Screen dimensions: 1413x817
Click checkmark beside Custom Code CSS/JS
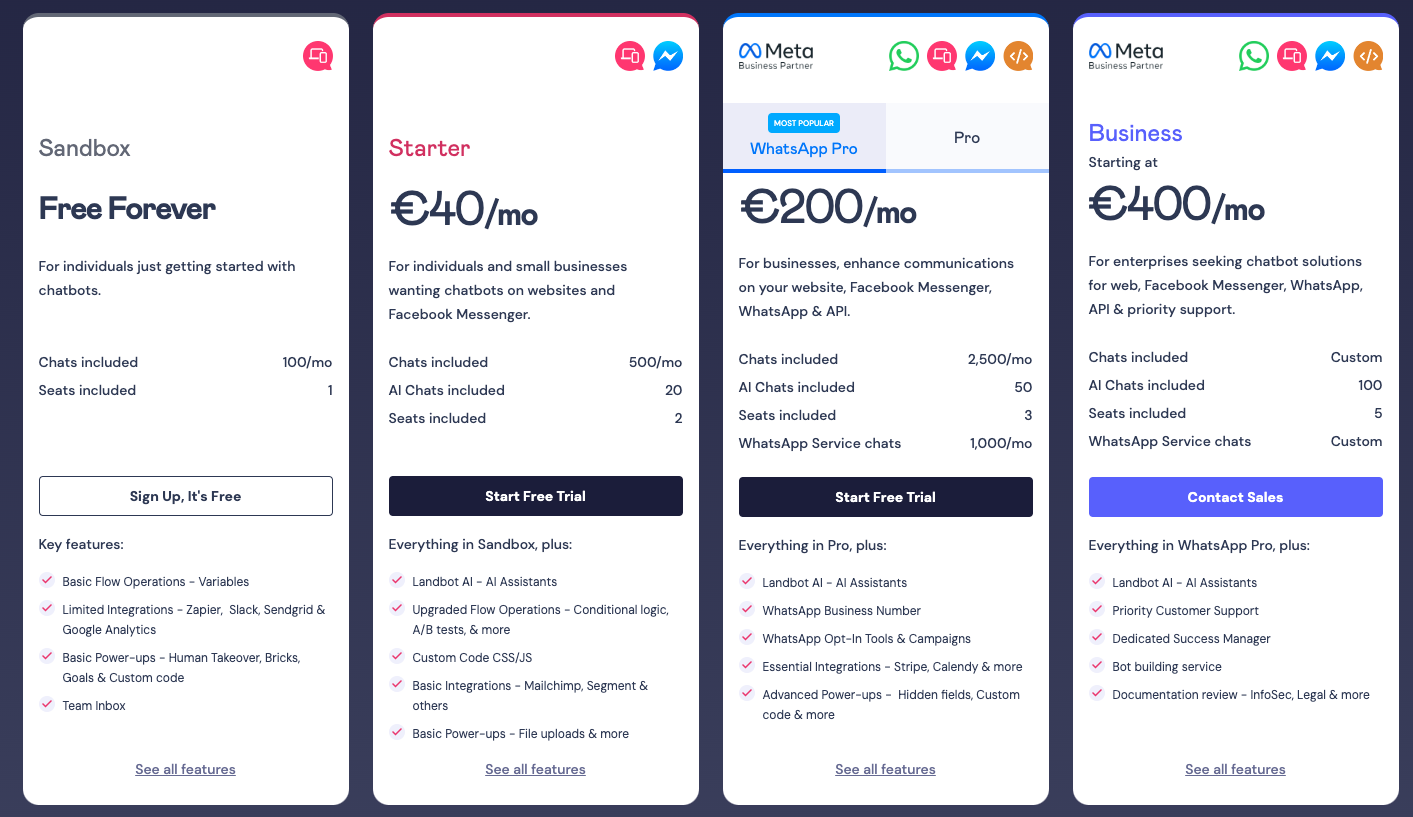[x=397, y=656]
